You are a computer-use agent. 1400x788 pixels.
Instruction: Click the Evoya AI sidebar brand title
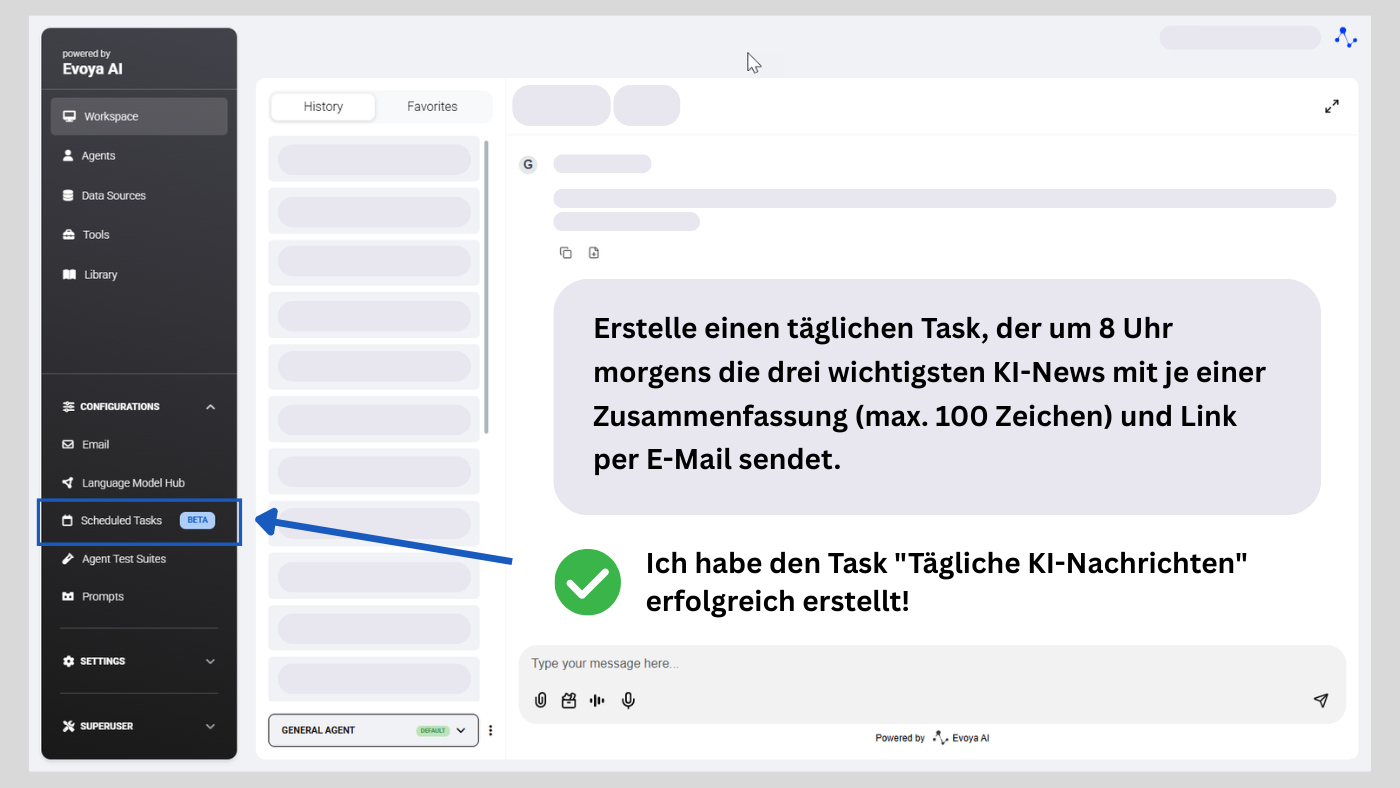(92, 69)
